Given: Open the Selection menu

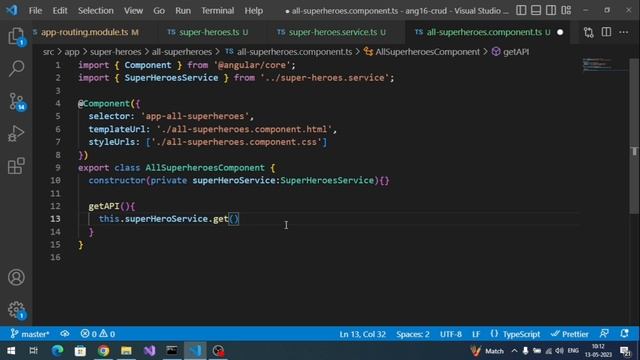Looking at the screenshot, I should [96, 11].
